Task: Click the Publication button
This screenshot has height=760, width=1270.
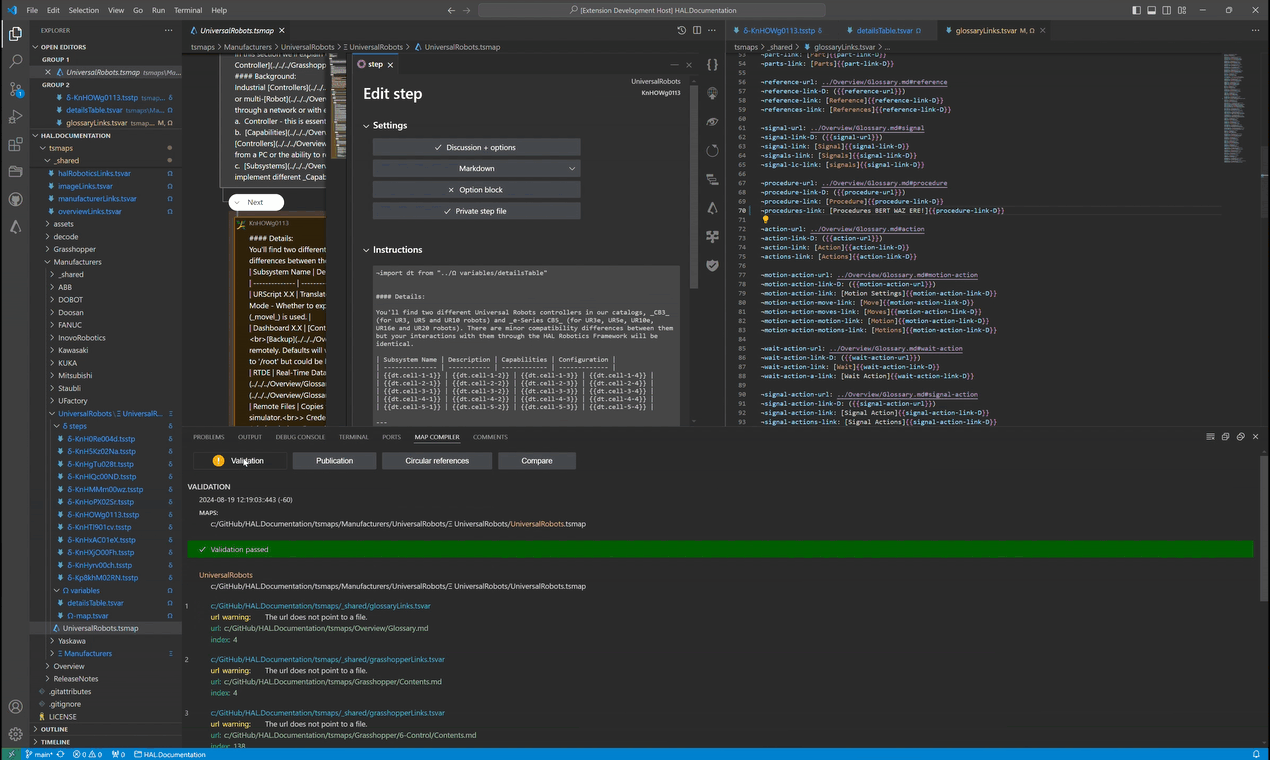Action: coord(334,461)
